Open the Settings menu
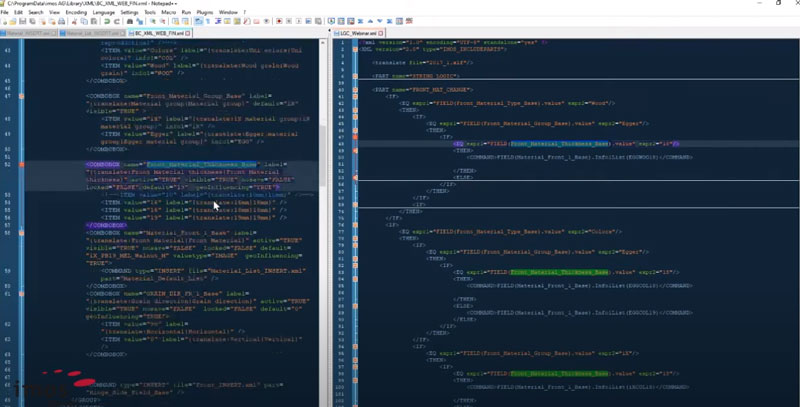Image resolution: width=800 pixels, height=407 pixels. (129, 12)
